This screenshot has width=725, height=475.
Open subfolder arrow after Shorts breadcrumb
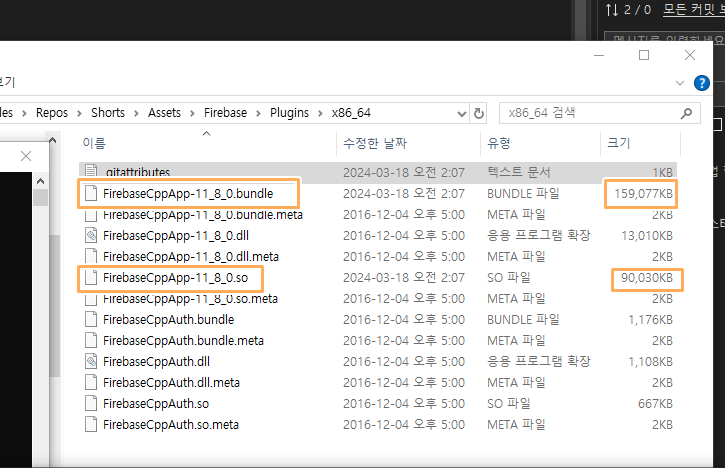click(x=136, y=113)
